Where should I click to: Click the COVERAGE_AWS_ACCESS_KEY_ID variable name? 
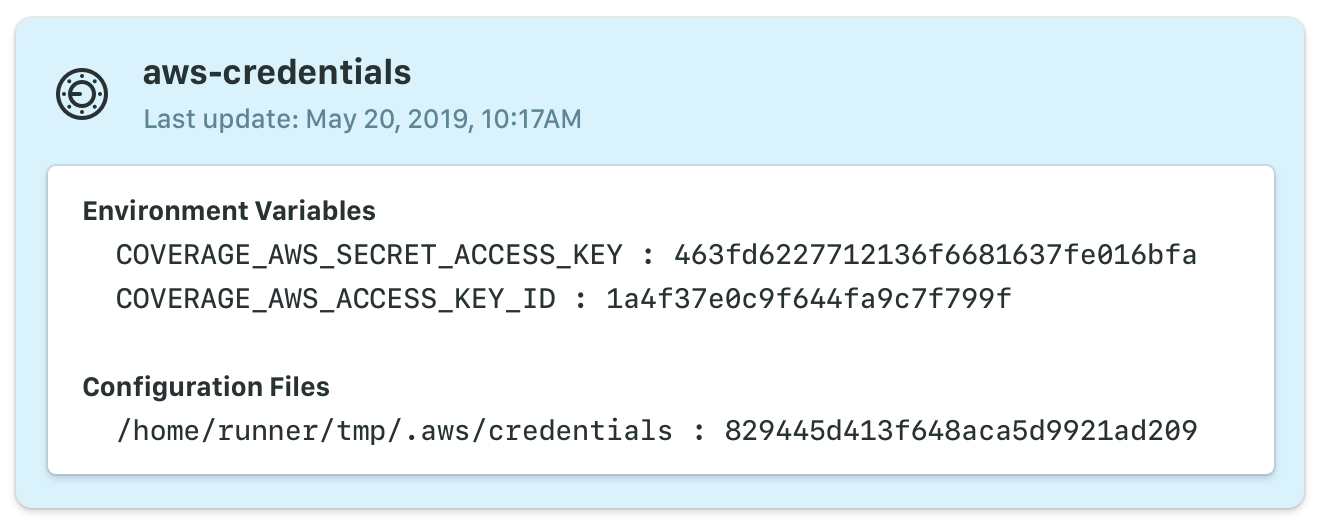(335, 299)
